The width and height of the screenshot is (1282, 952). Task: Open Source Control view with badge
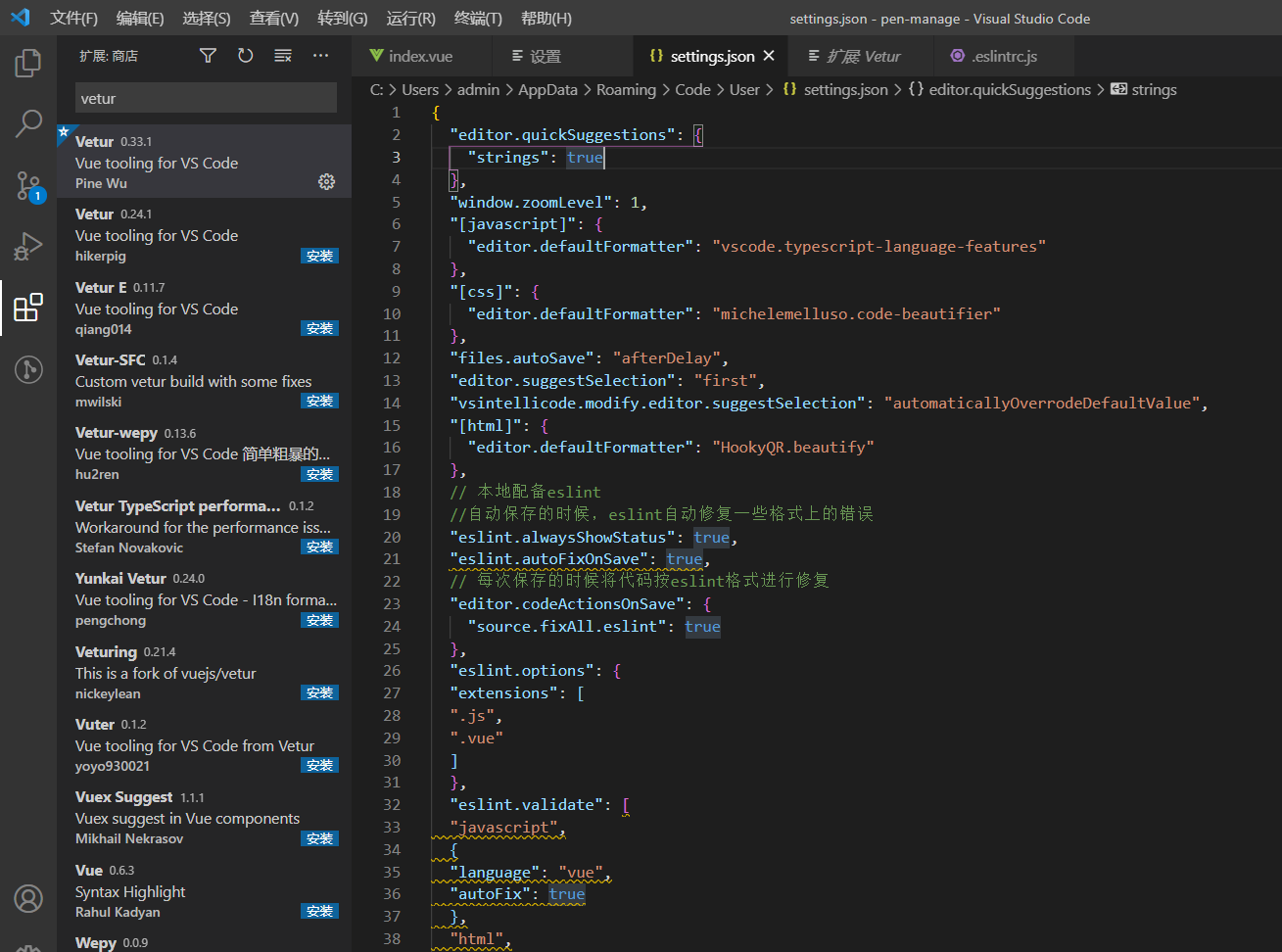[x=28, y=186]
